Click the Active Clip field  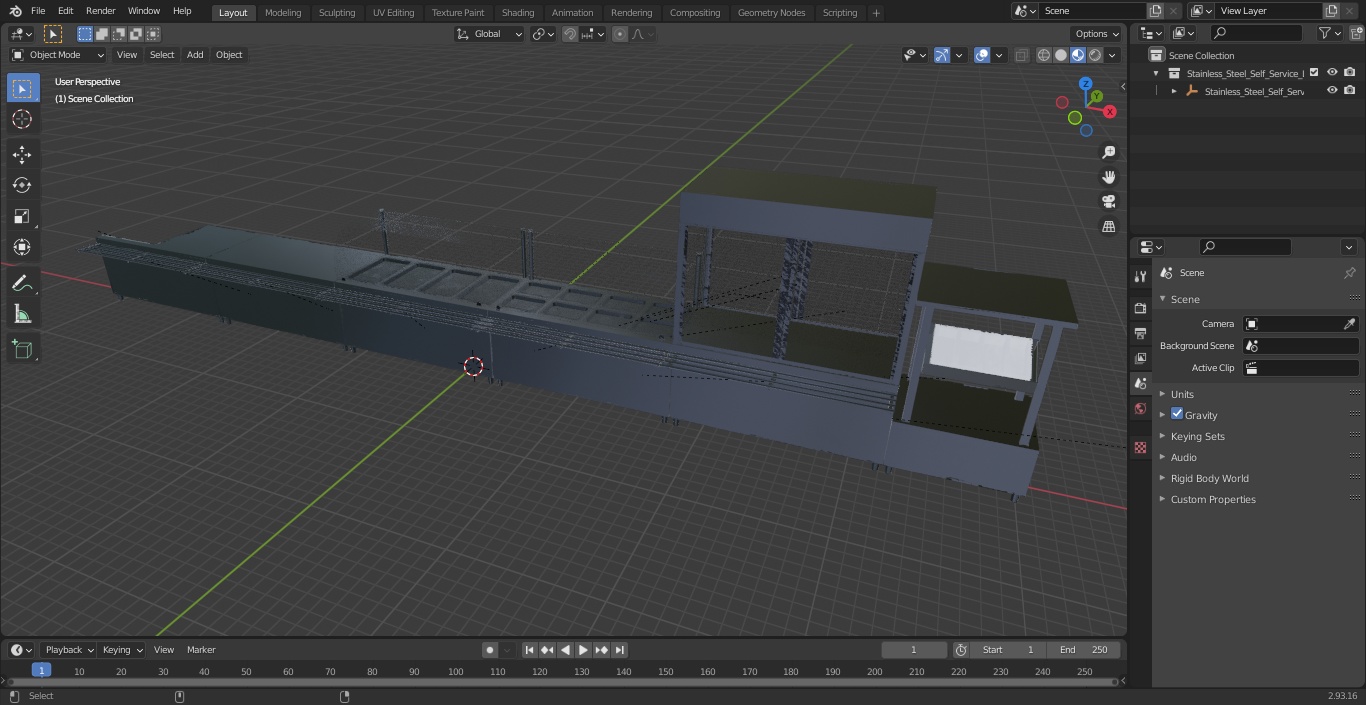pyautogui.click(x=1300, y=368)
